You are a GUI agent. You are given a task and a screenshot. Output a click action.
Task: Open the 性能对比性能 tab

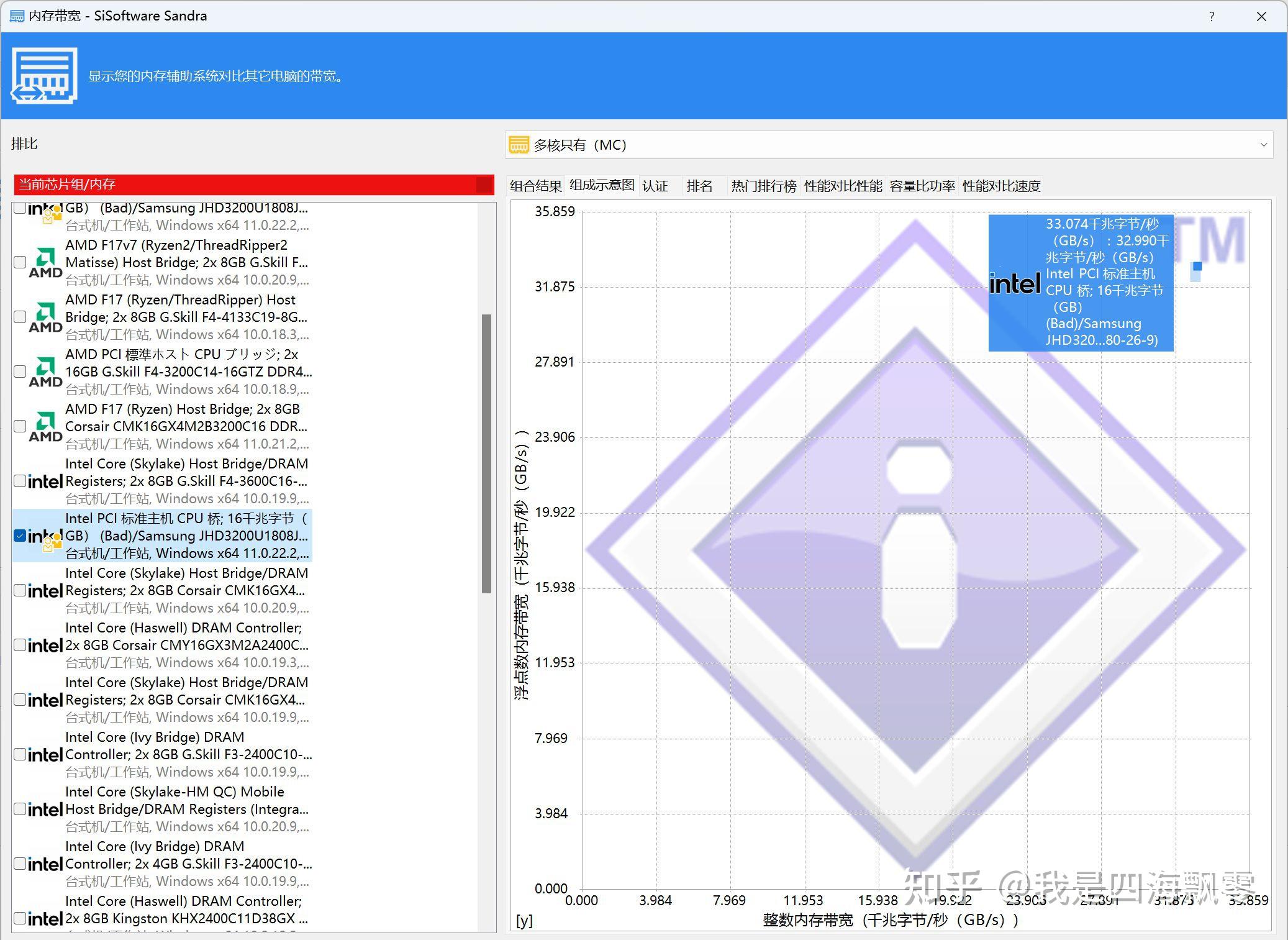(x=843, y=186)
